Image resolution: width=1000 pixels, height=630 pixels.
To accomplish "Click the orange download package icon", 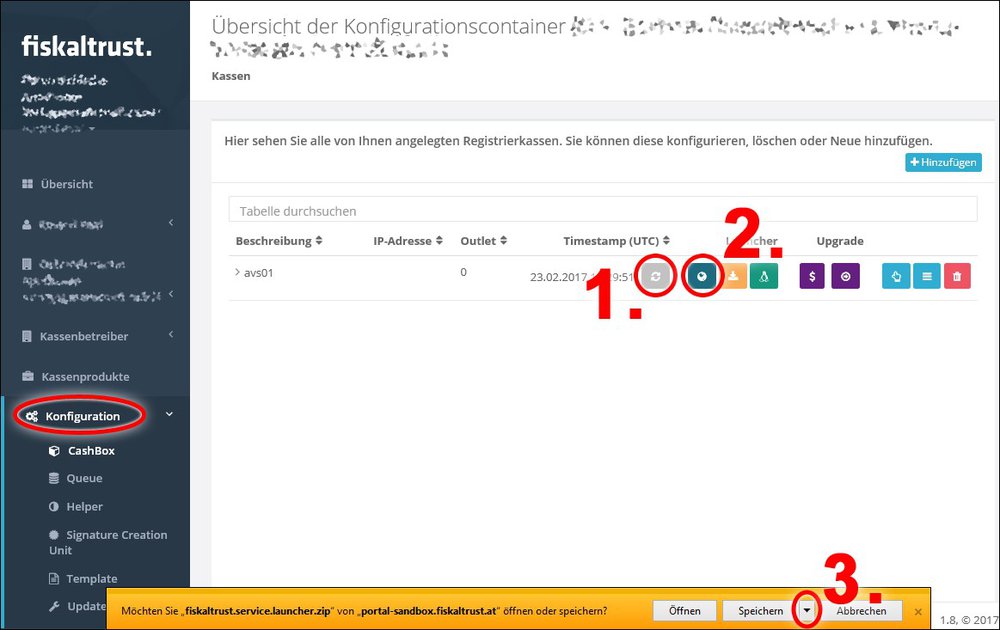I will click(733, 275).
